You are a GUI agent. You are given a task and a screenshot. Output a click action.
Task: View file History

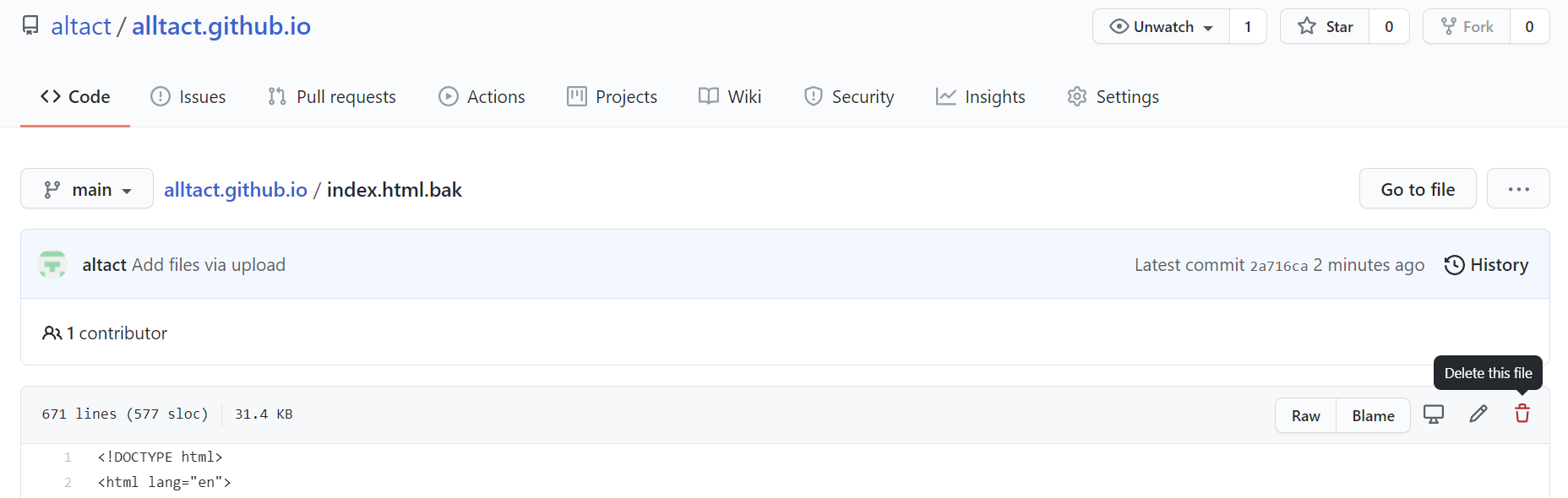click(1486, 264)
